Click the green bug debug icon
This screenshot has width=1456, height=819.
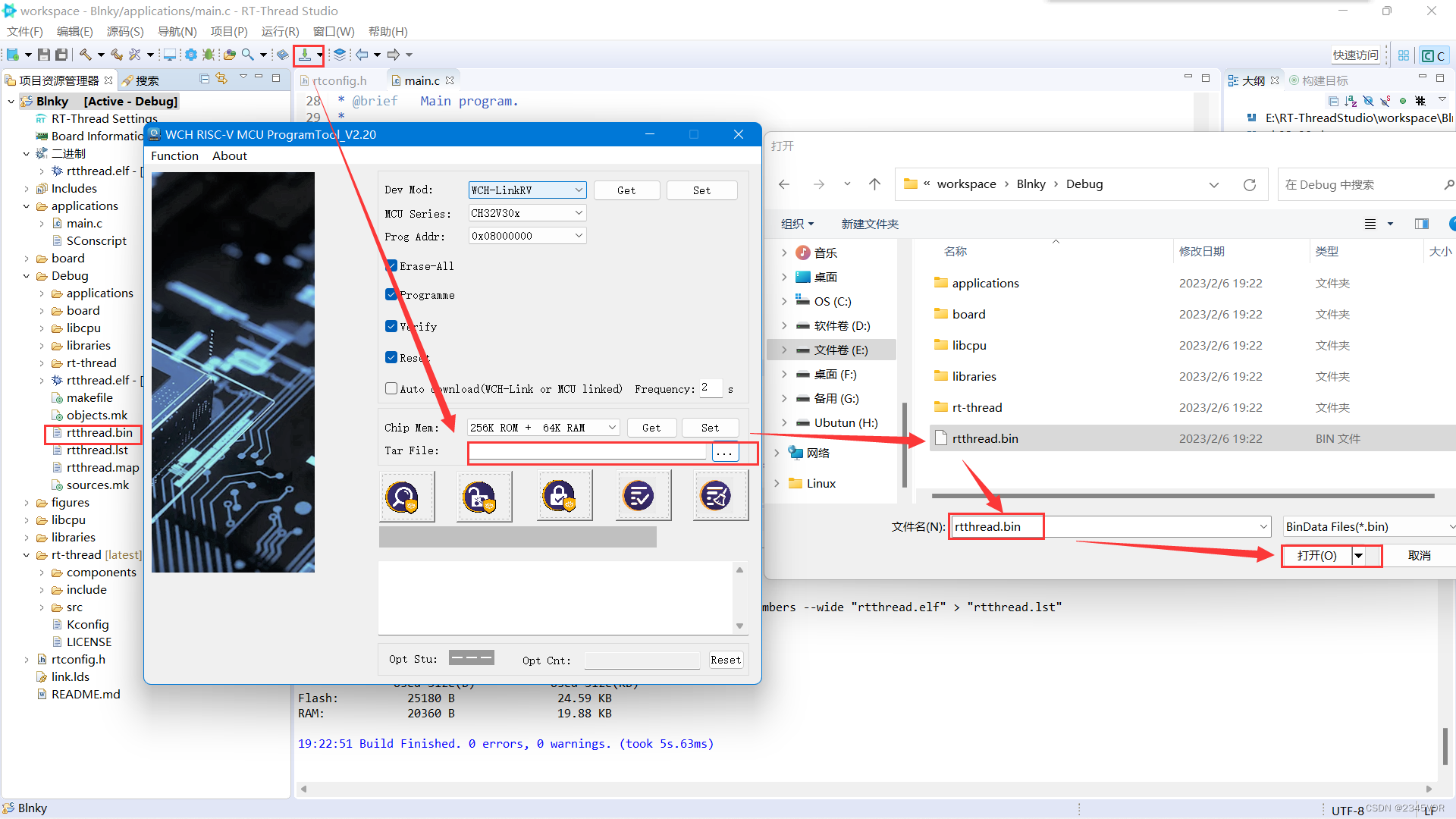[x=208, y=55]
